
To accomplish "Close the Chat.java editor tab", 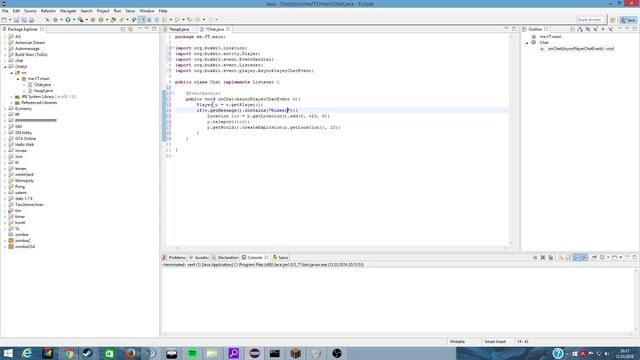I will [x=228, y=29].
